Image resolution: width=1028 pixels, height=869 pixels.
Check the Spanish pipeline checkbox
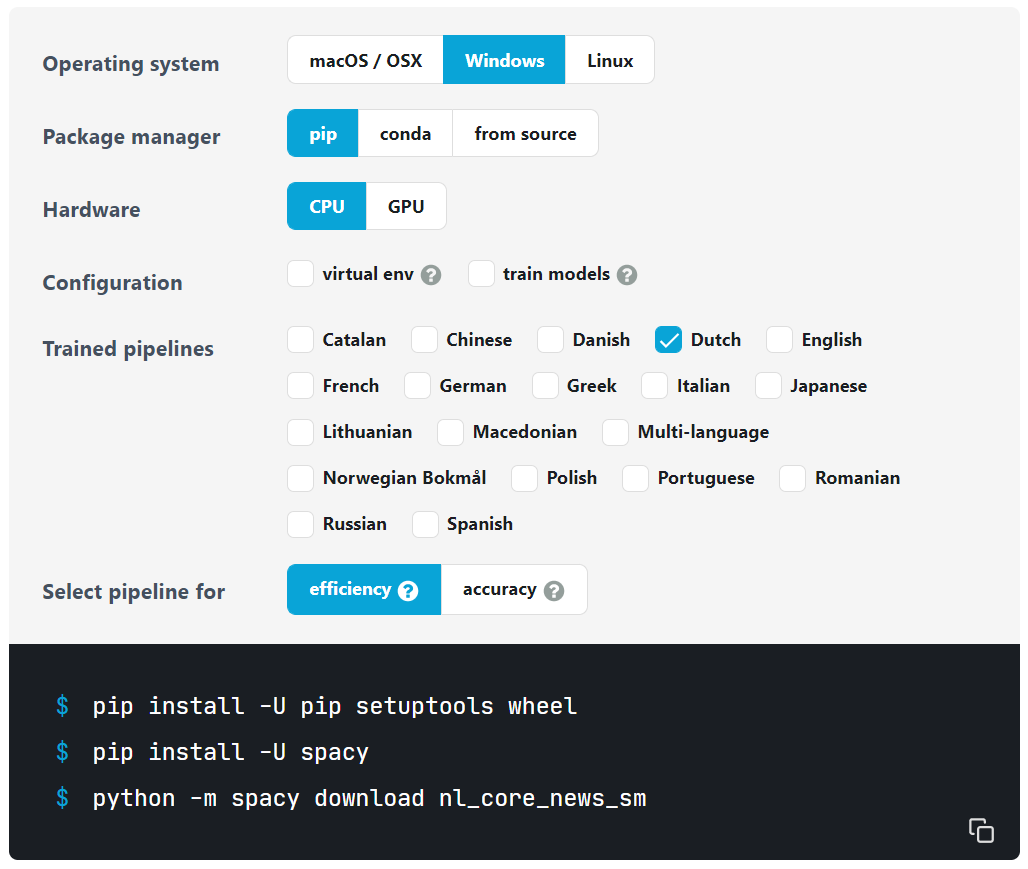coord(425,524)
